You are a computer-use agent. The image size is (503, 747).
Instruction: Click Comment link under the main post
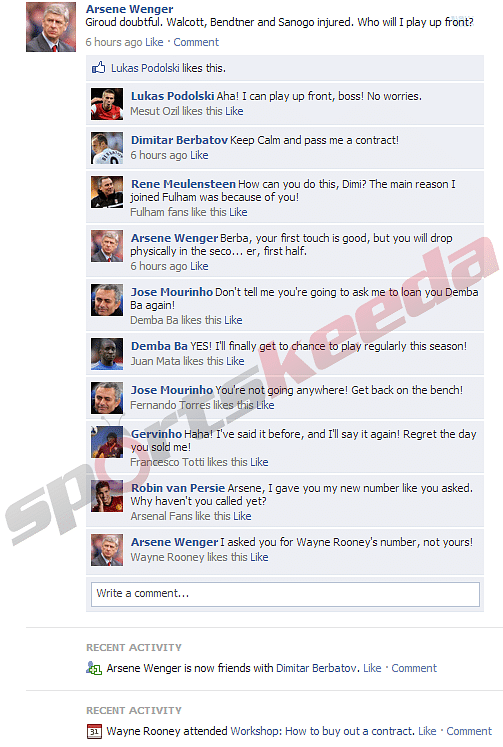[196, 42]
